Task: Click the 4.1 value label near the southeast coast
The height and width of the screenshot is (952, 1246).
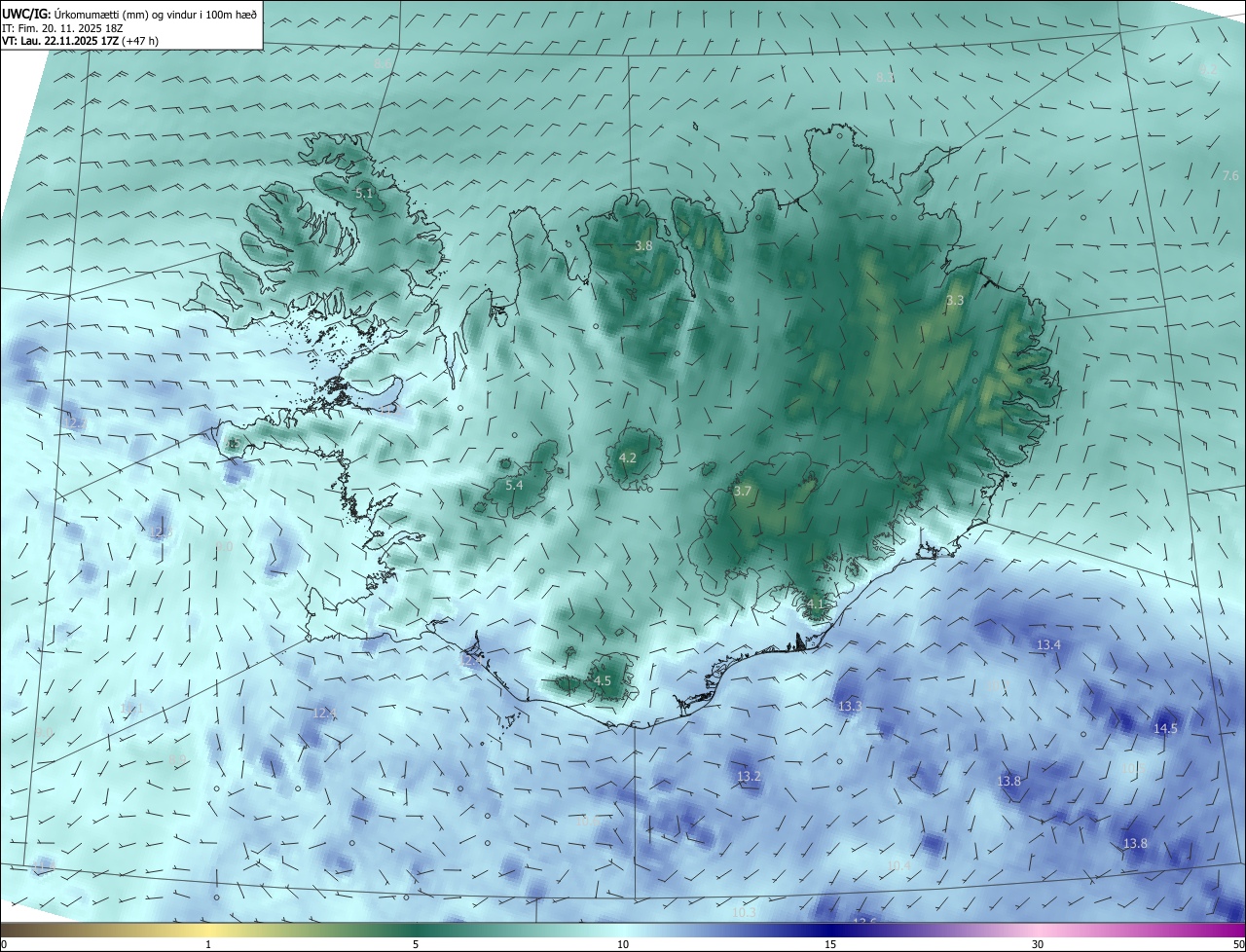Action: [816, 604]
